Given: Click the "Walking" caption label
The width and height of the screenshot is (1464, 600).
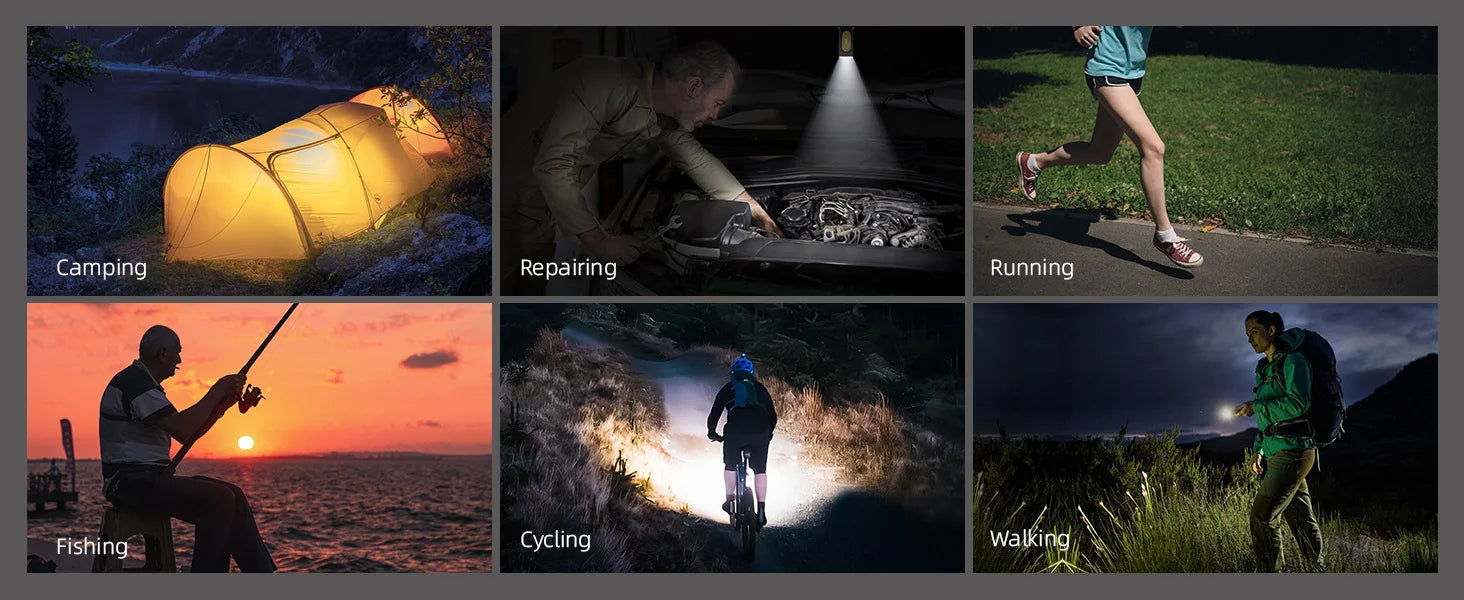Looking at the screenshot, I should pyautogui.click(x=1029, y=539).
